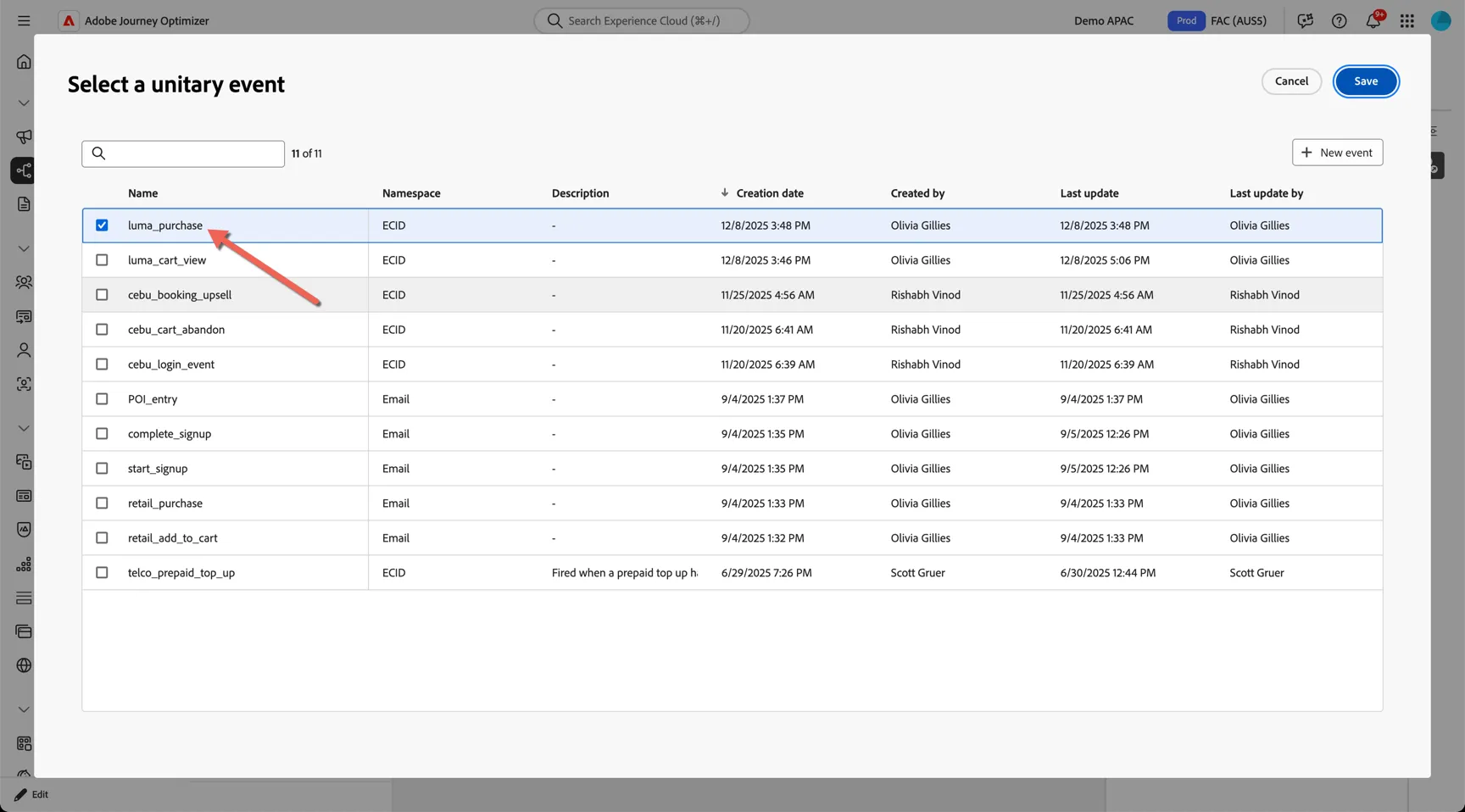This screenshot has width=1465, height=812.
Task: Expand the sidebar chevron below the globe icon
Action: [x=24, y=709]
